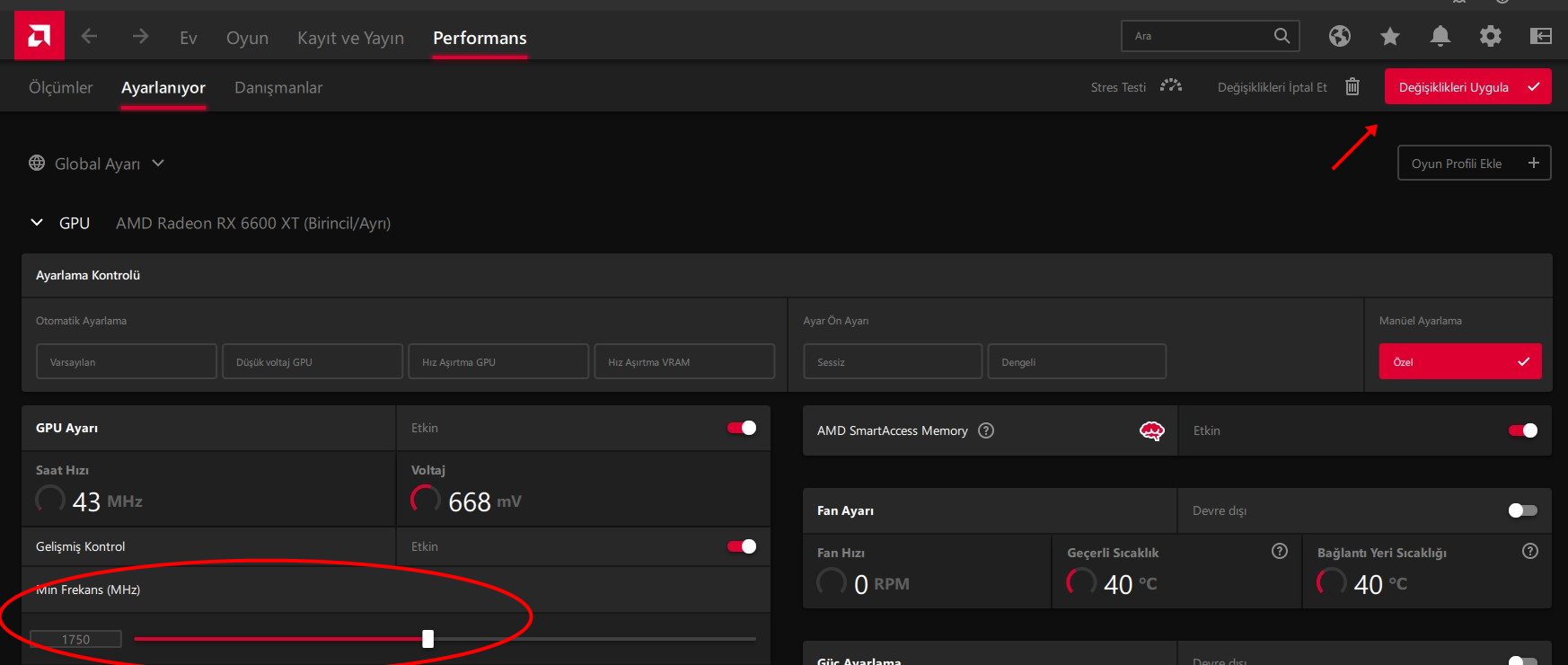Switch to the Ölçümler sub-tab
Viewport: 1568px width, 665px height.
61,87
